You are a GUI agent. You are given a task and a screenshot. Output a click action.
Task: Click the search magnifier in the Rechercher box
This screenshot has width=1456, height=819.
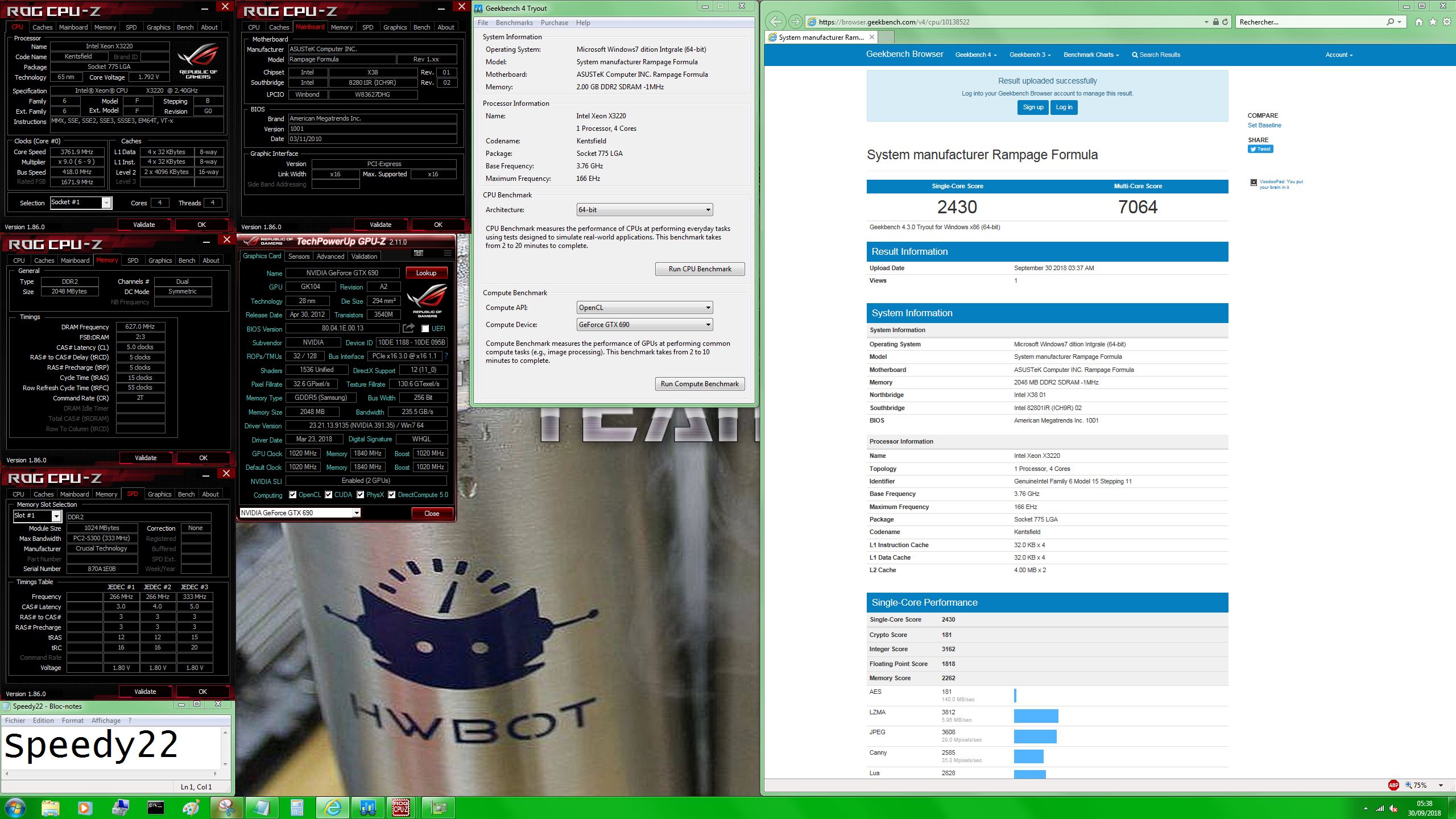pos(1390,22)
